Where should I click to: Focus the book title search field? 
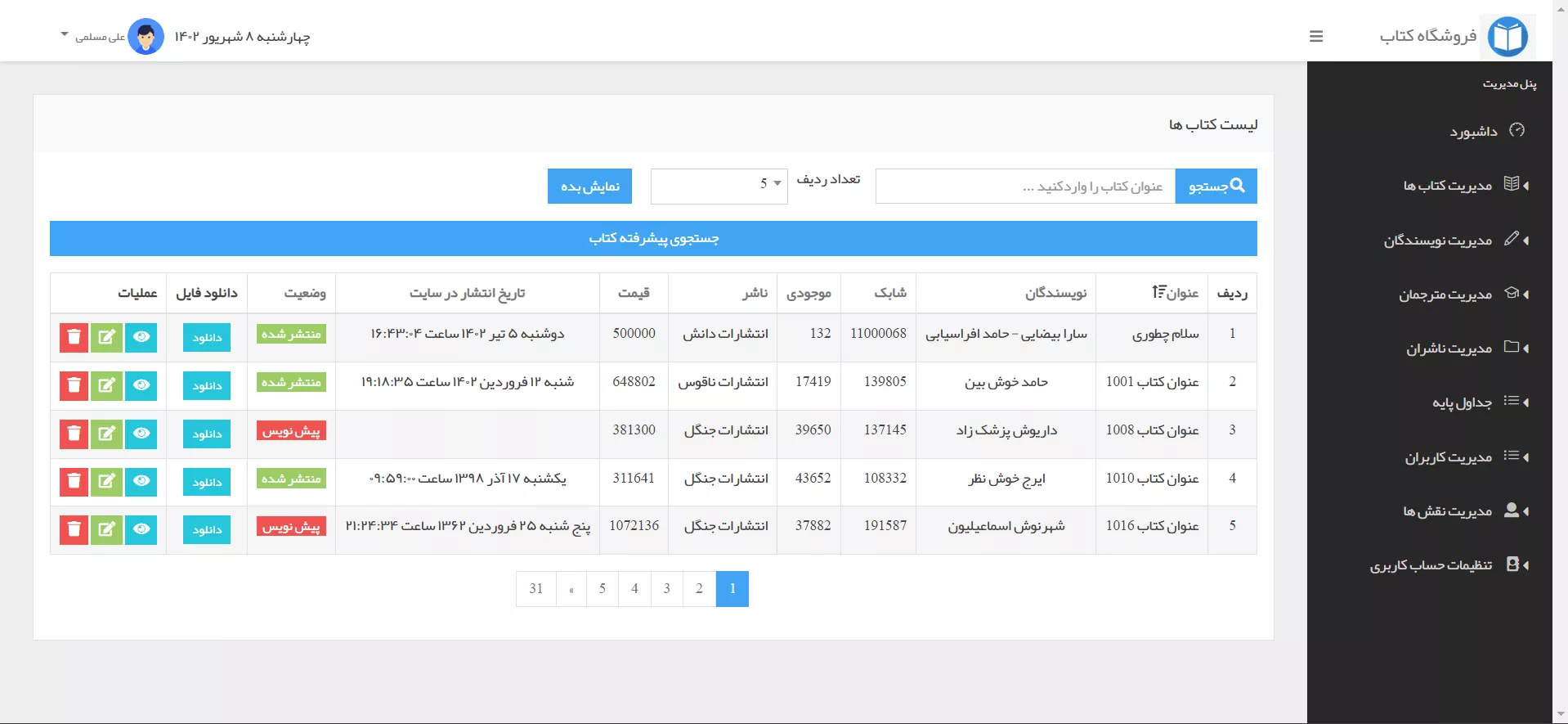tap(1025, 187)
